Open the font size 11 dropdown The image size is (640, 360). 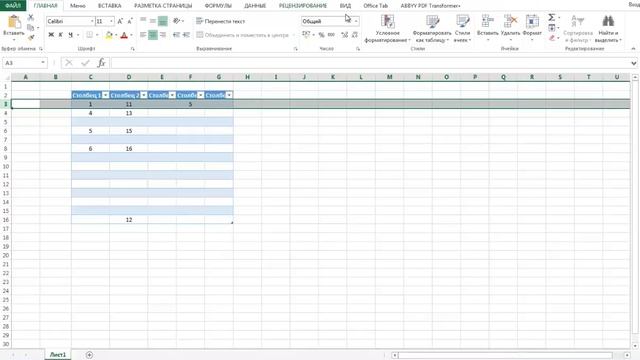tap(111, 21)
